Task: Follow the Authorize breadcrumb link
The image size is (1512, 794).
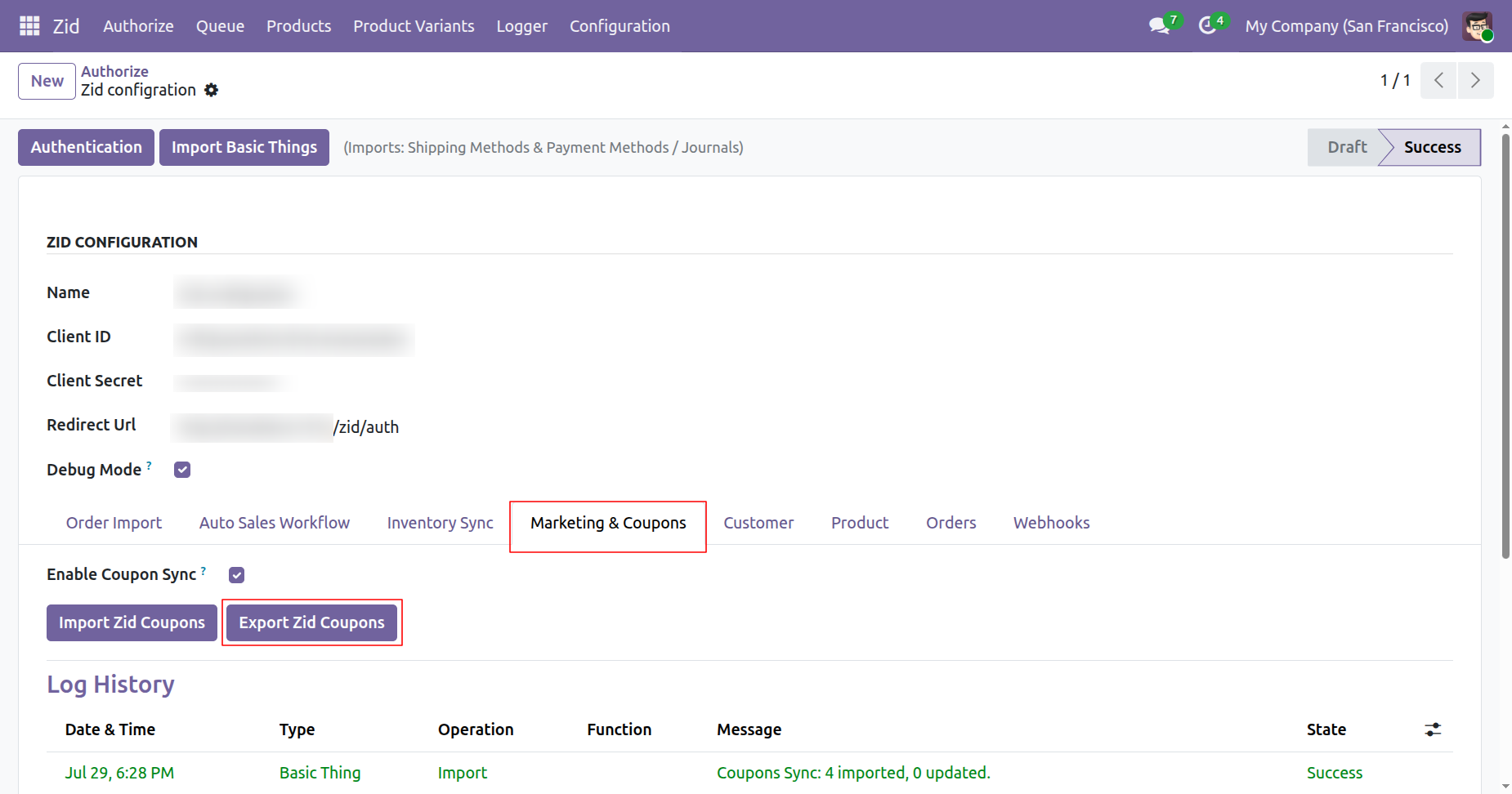Action: coord(114,71)
